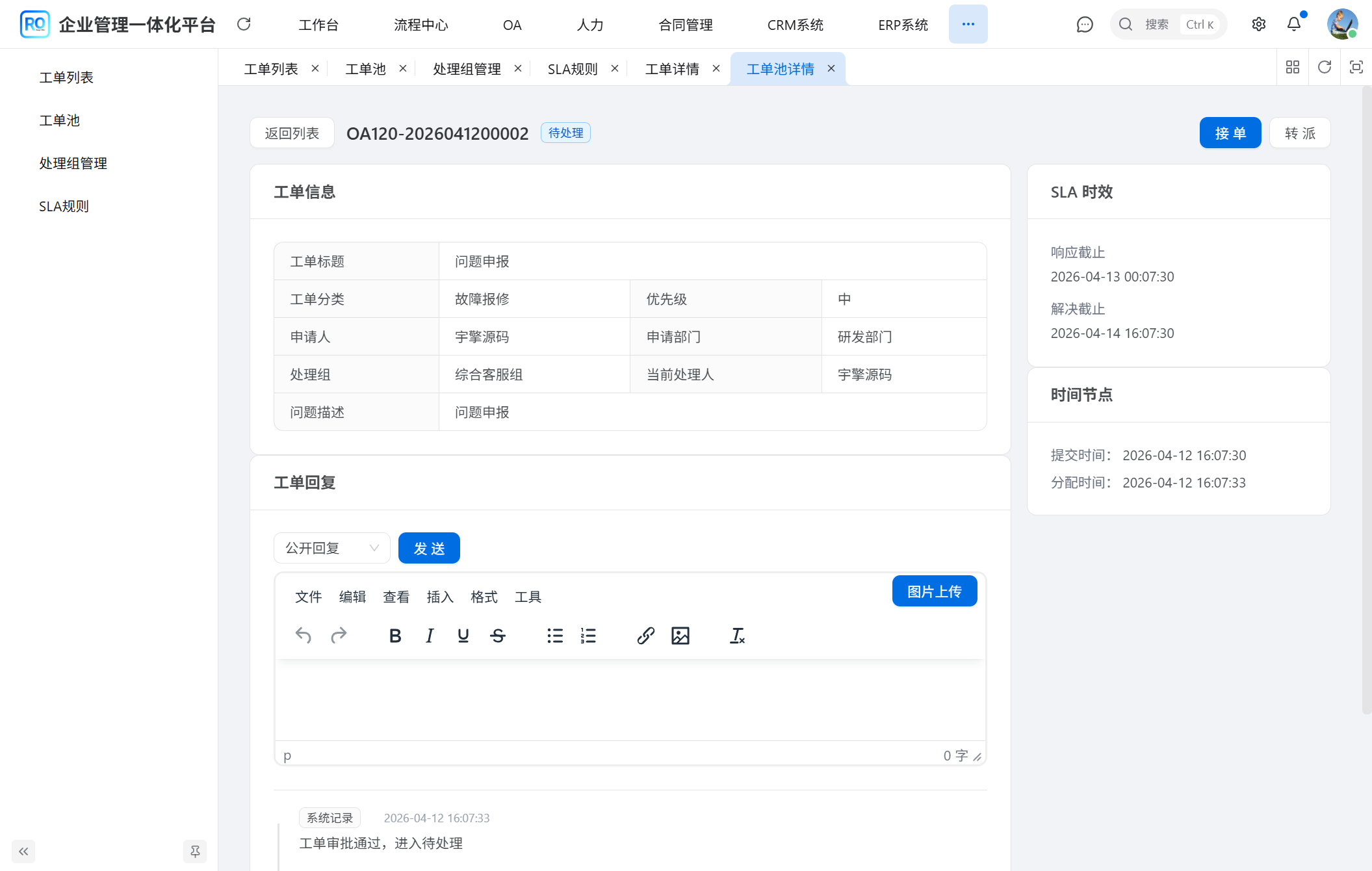The width and height of the screenshot is (1372, 871).
Task: Click the Bold formatting icon
Action: [x=395, y=636]
